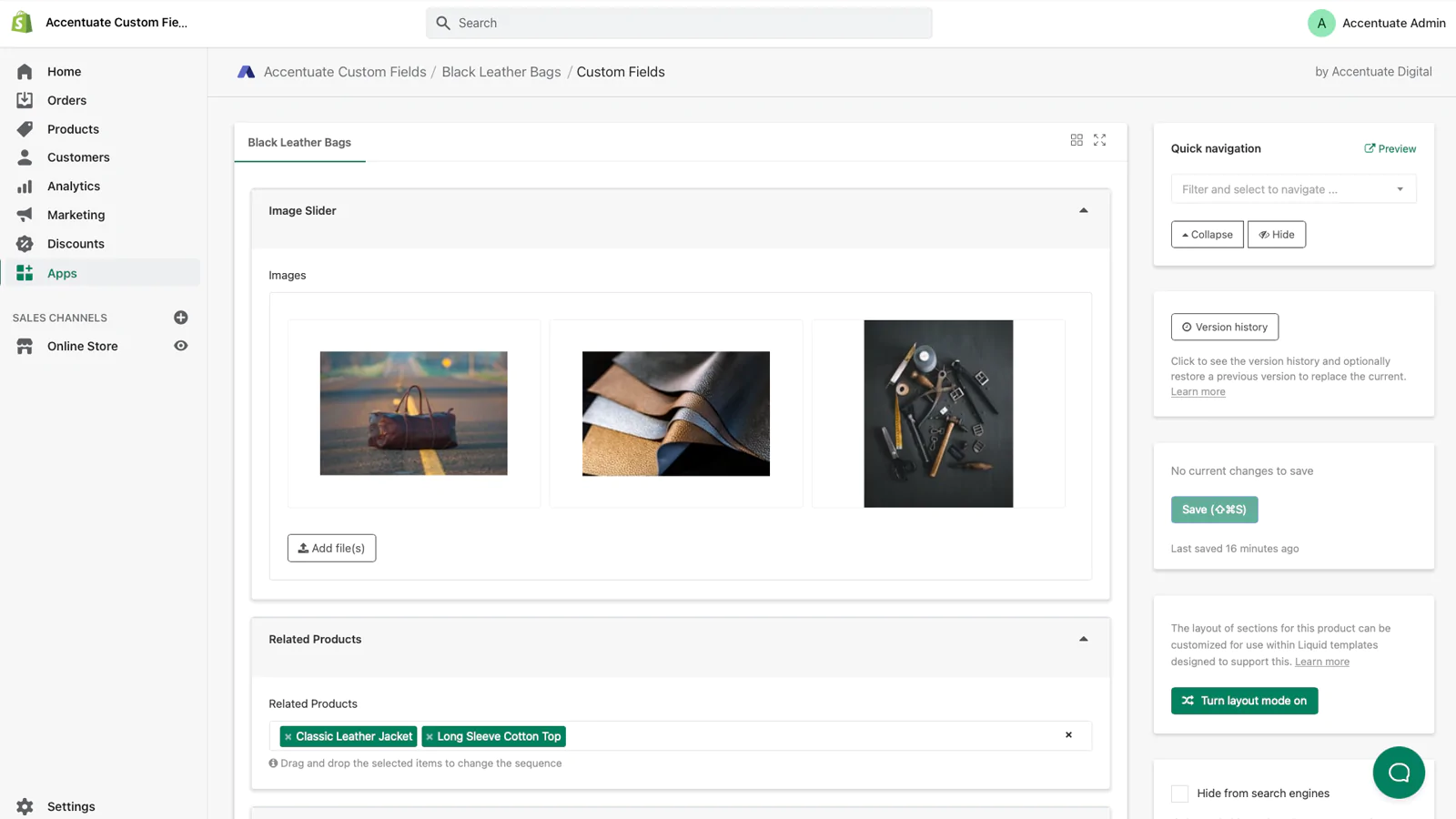1456x819 pixels.
Task: Open Version history
Action: [x=1224, y=327]
